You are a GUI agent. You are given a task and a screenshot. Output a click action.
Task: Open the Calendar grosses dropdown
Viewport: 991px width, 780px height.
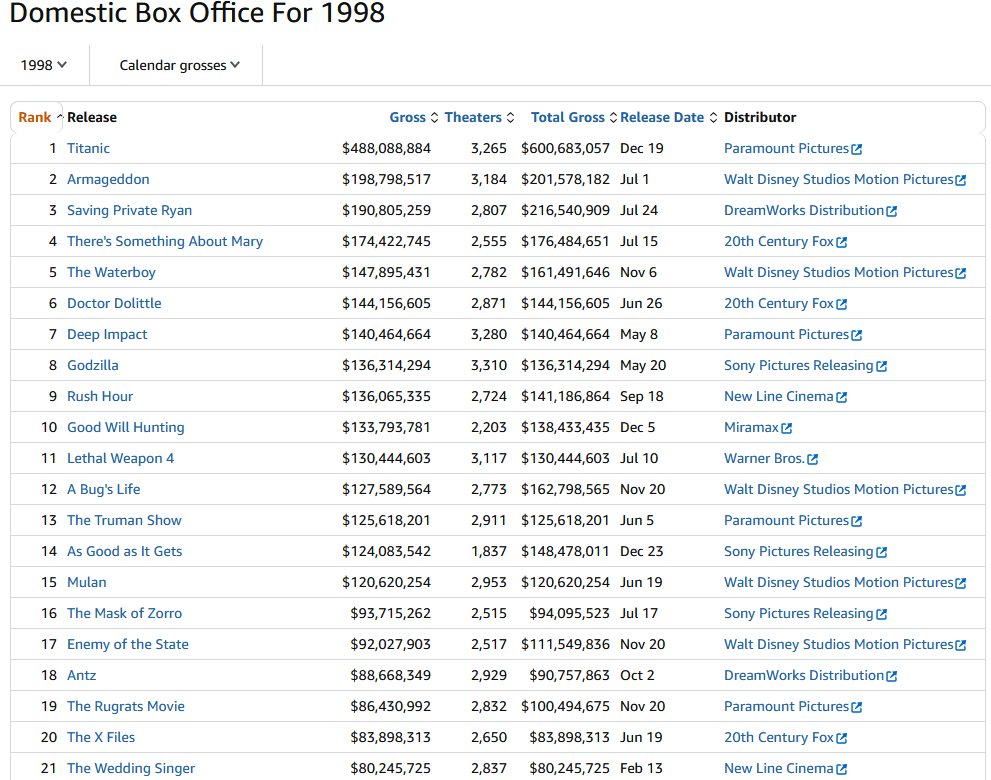[x=179, y=65]
